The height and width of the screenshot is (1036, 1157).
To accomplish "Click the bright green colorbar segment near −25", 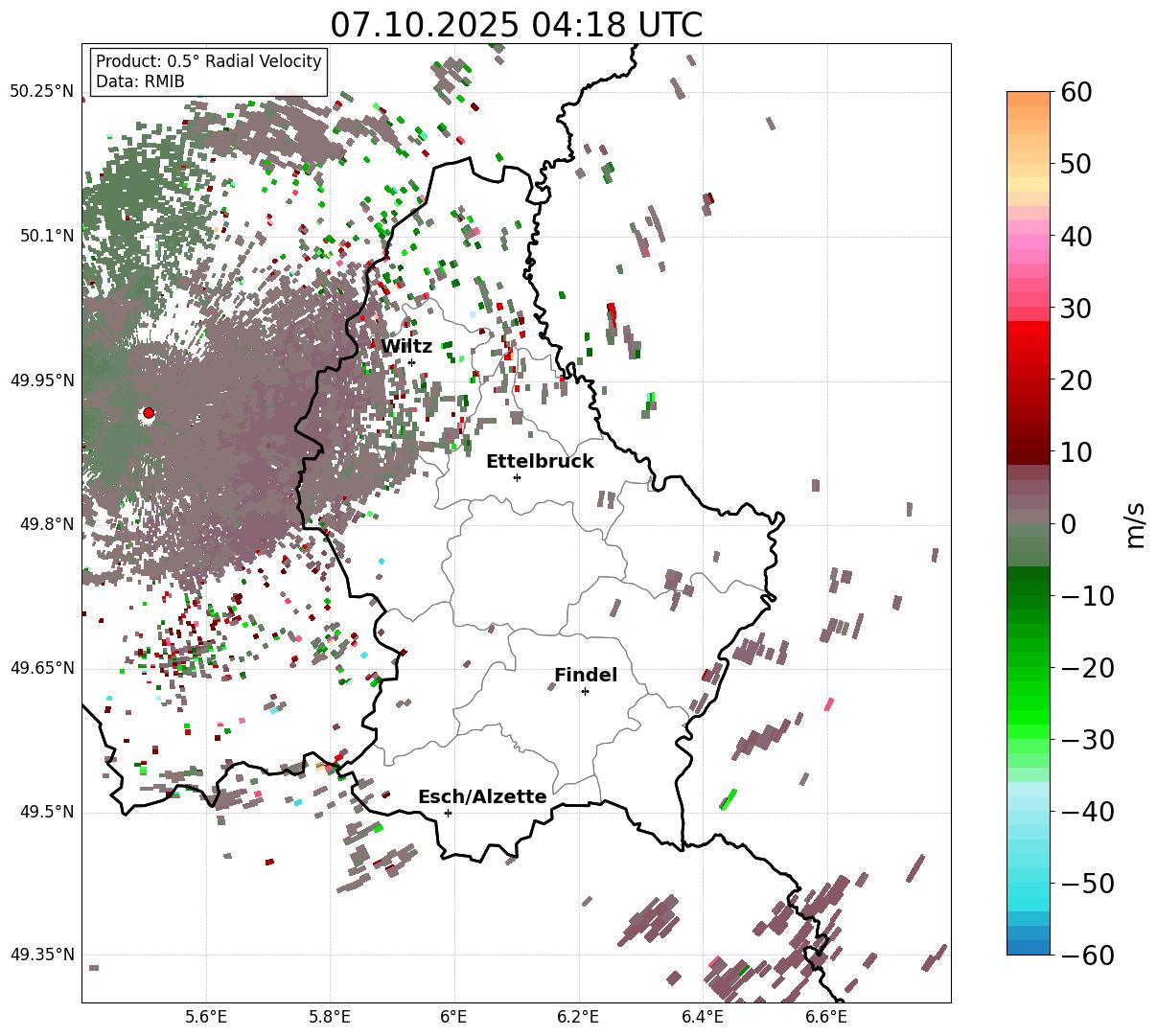I will [1029, 704].
